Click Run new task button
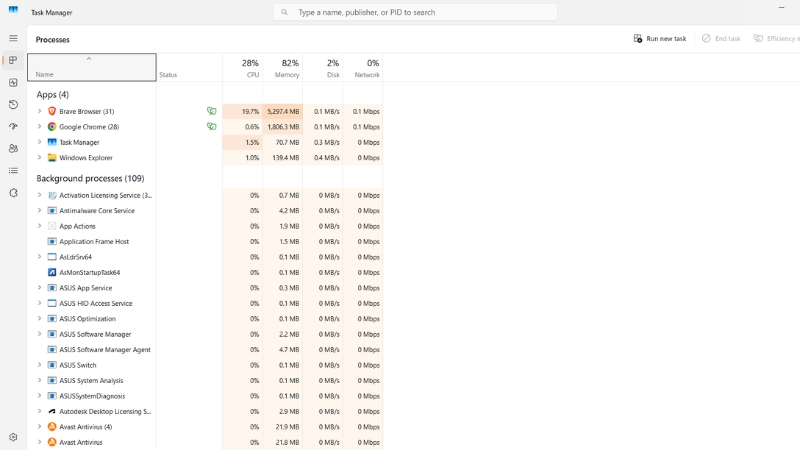Viewport: 800px width, 450px height. pyautogui.click(x=660, y=38)
